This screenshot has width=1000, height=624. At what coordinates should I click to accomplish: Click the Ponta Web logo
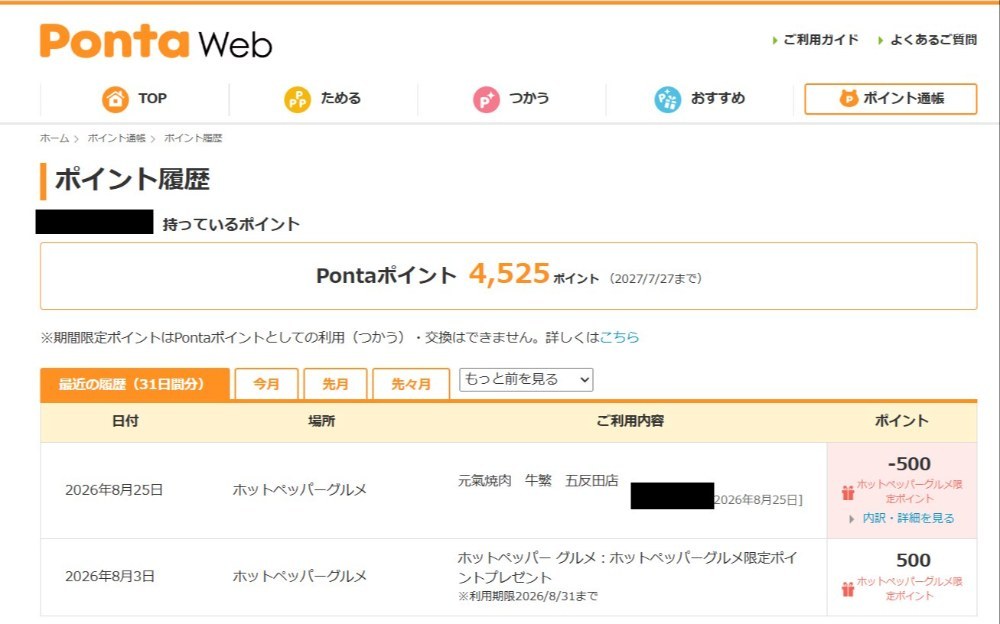(156, 42)
